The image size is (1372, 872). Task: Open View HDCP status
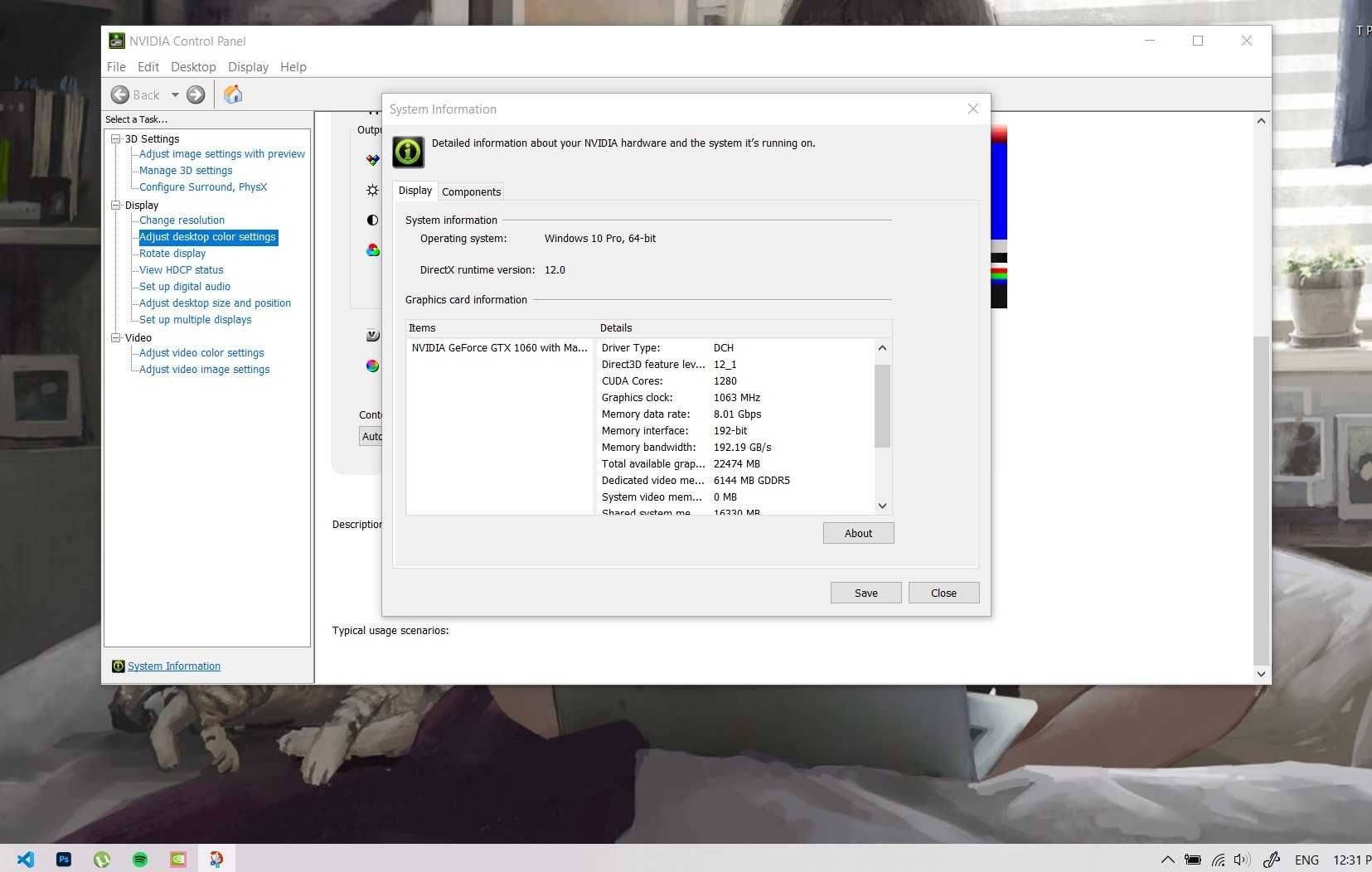click(182, 270)
